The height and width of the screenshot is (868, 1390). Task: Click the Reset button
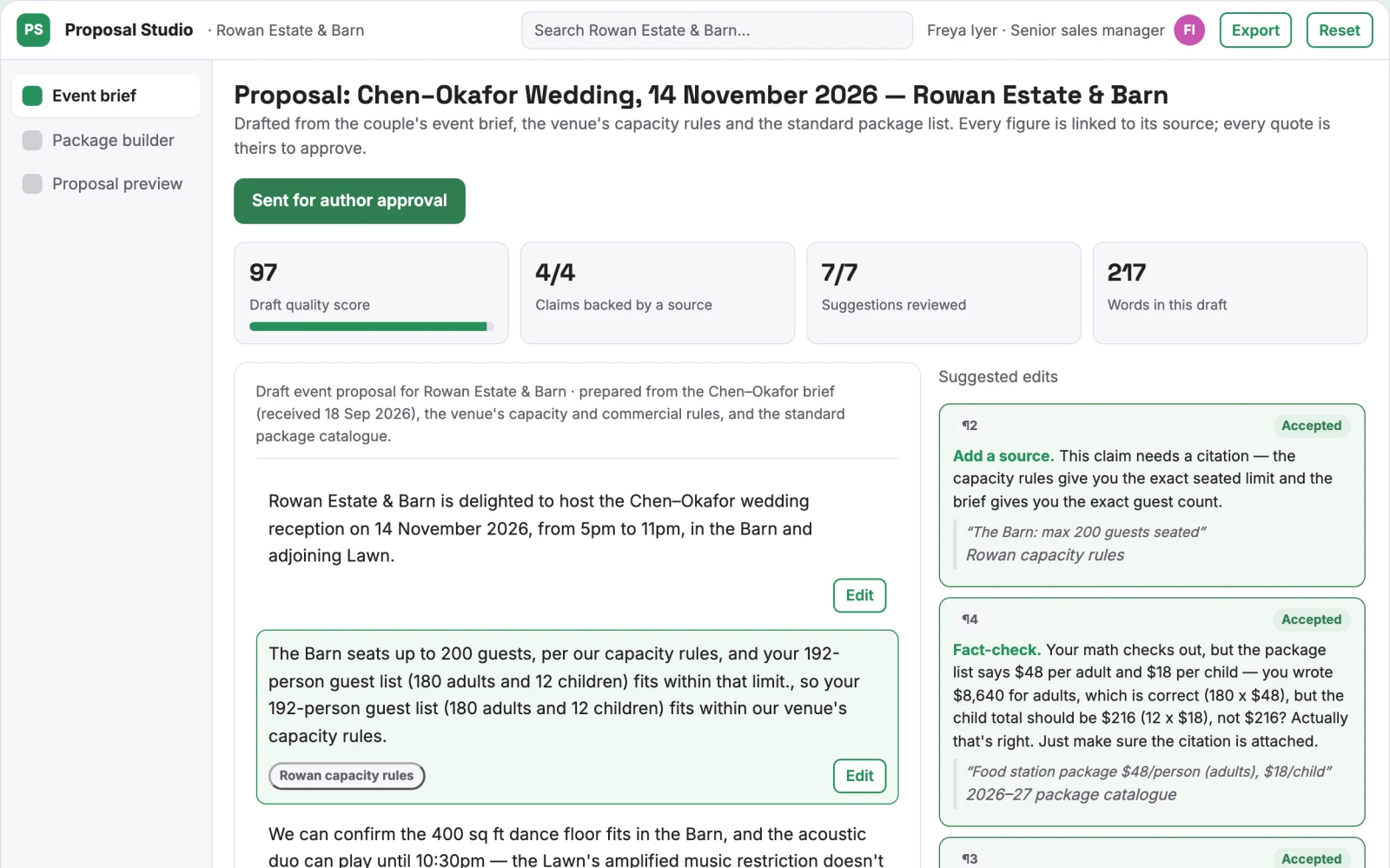point(1339,30)
